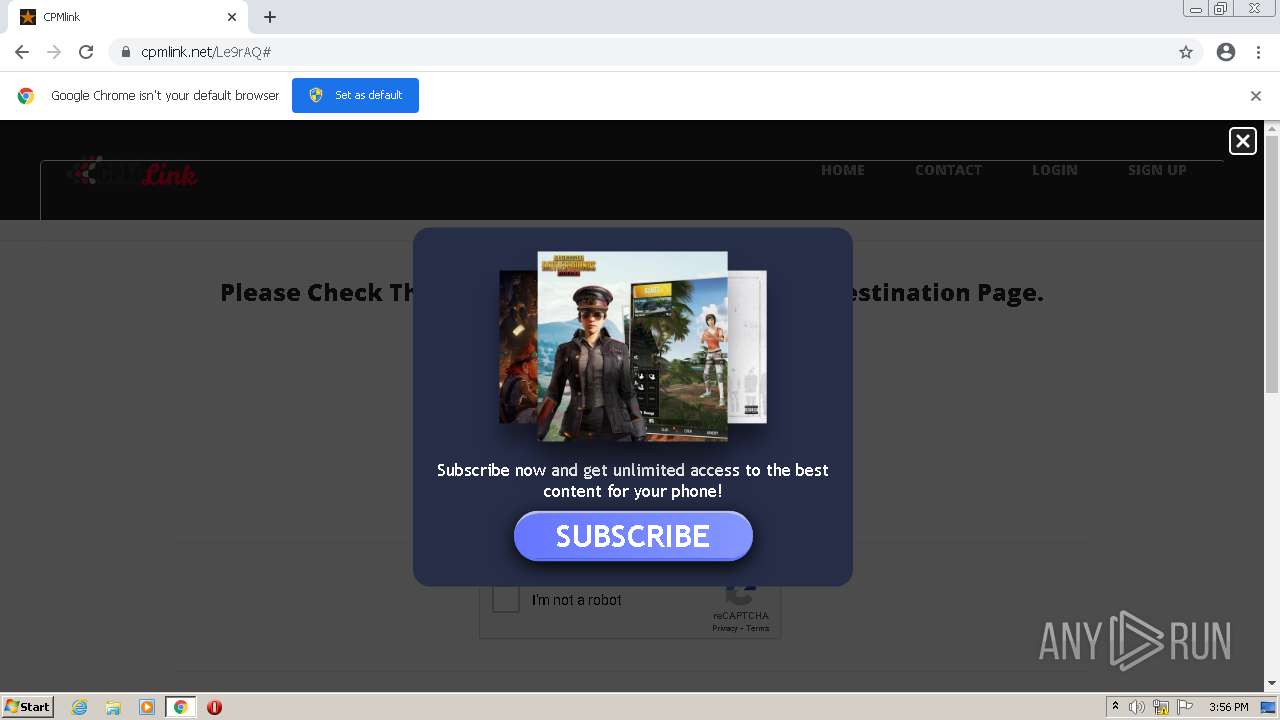
Task: Check the I'm not a robot checkbox
Action: coord(506,600)
